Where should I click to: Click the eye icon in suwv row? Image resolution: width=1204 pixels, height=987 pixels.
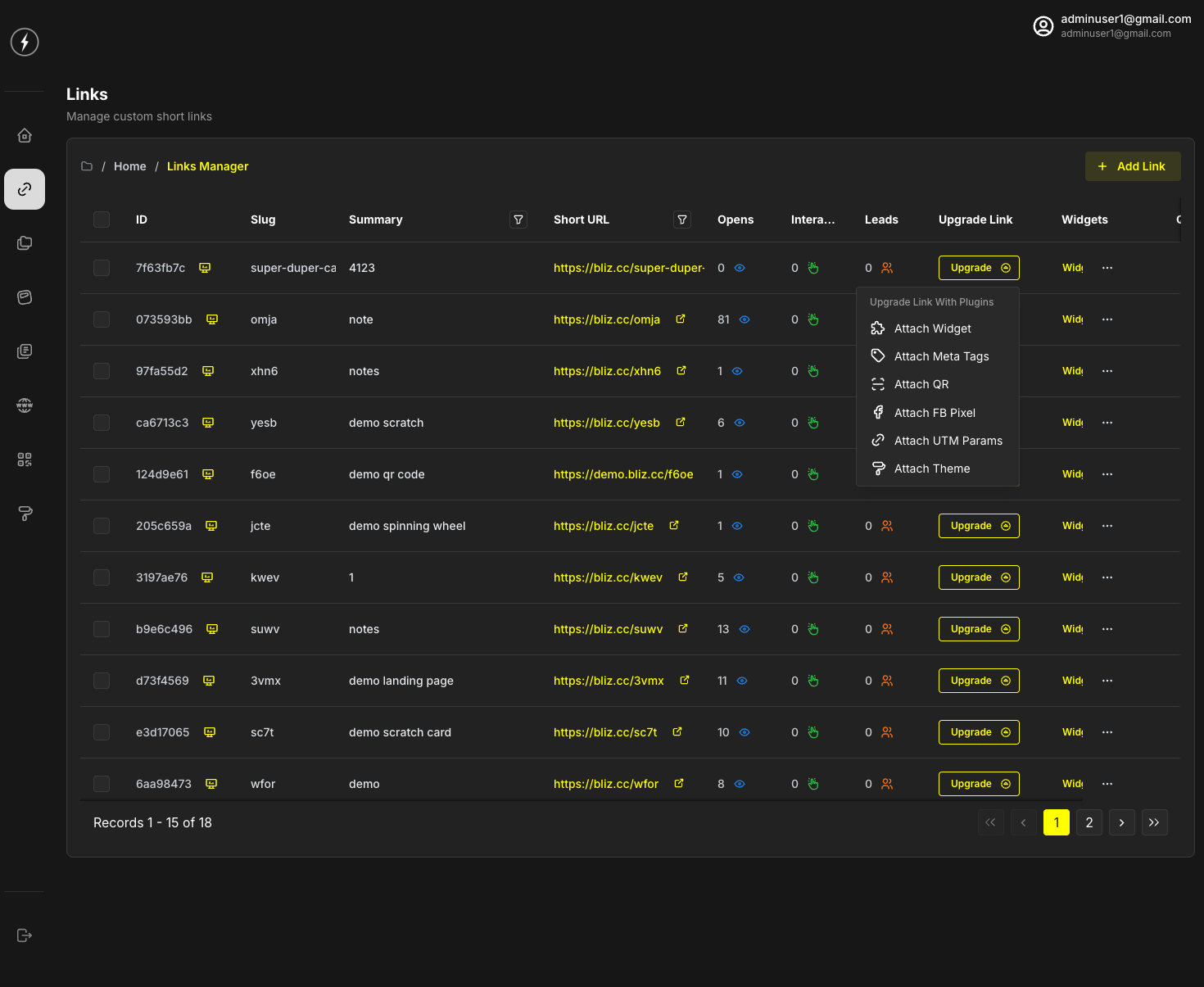[745, 629]
